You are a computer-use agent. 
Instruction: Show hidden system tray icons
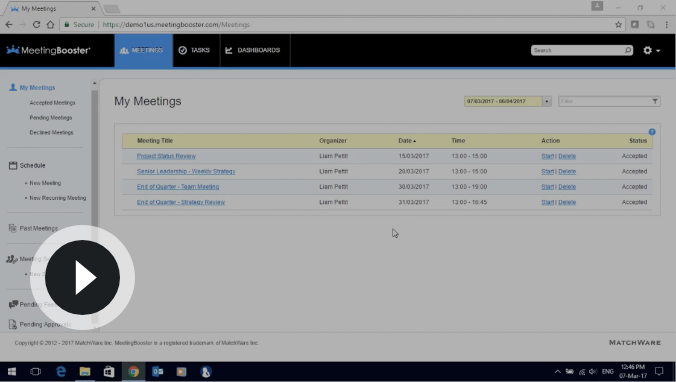pyautogui.click(x=557, y=372)
